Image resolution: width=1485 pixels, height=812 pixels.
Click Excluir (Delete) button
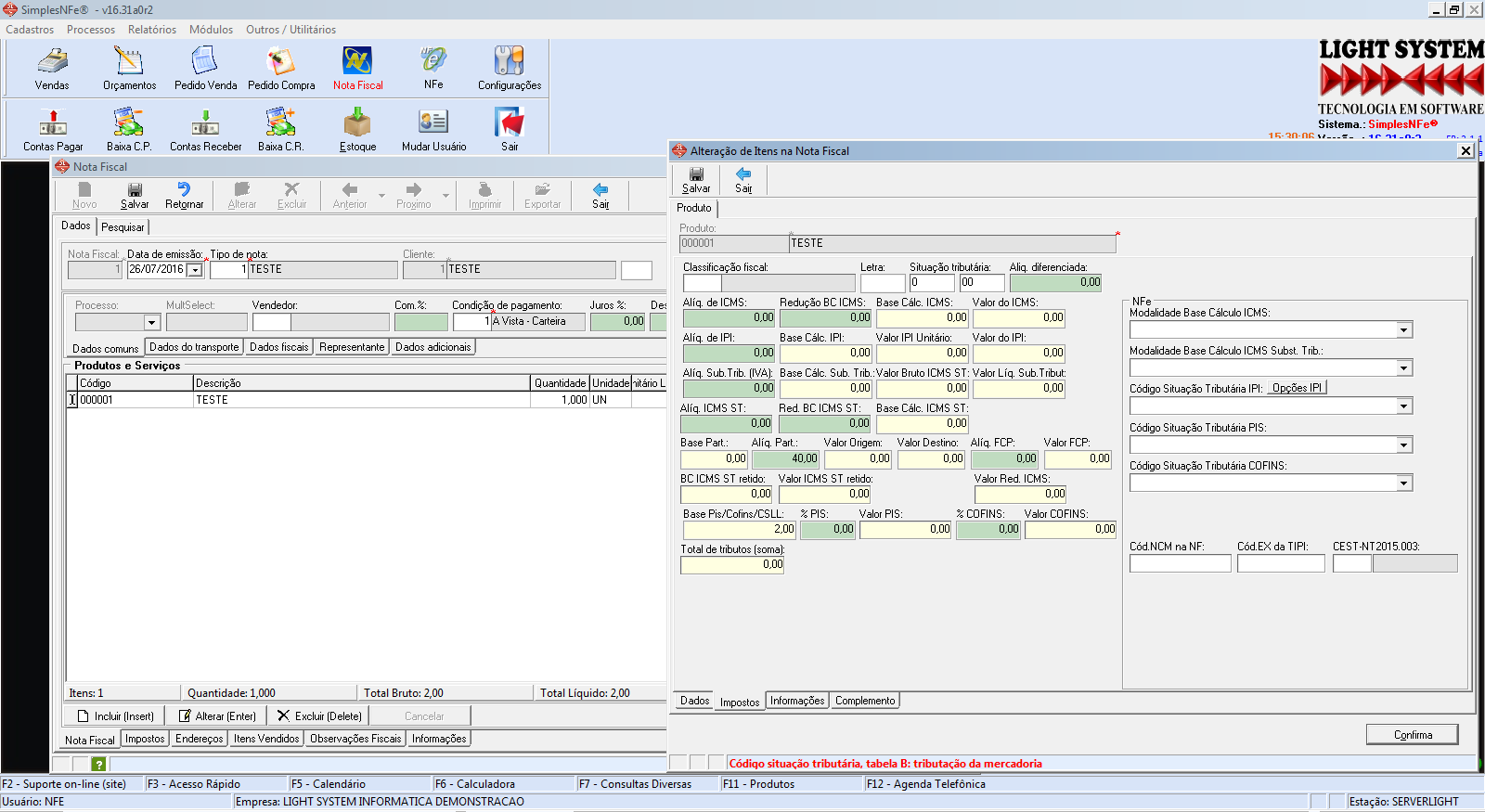pyautogui.click(x=318, y=715)
